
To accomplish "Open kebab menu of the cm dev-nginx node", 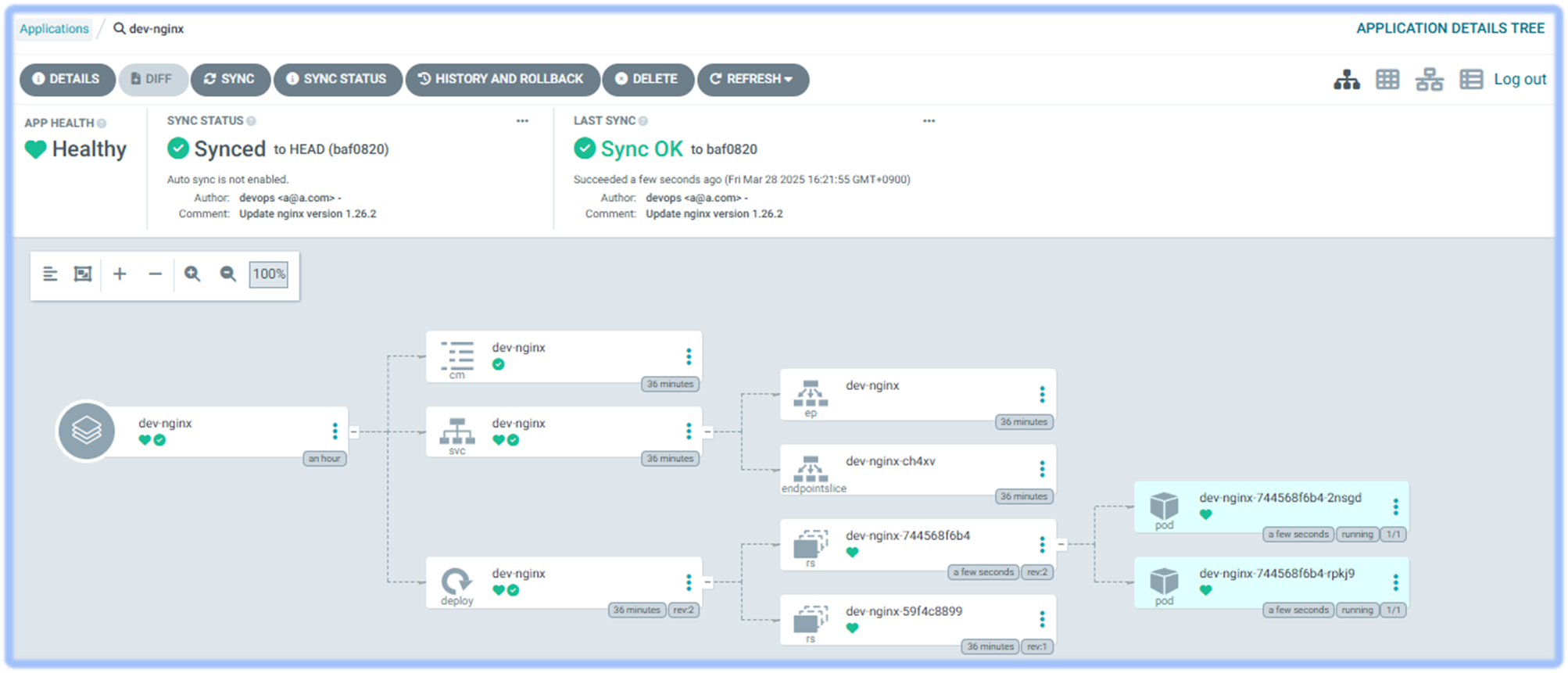I will (689, 356).
